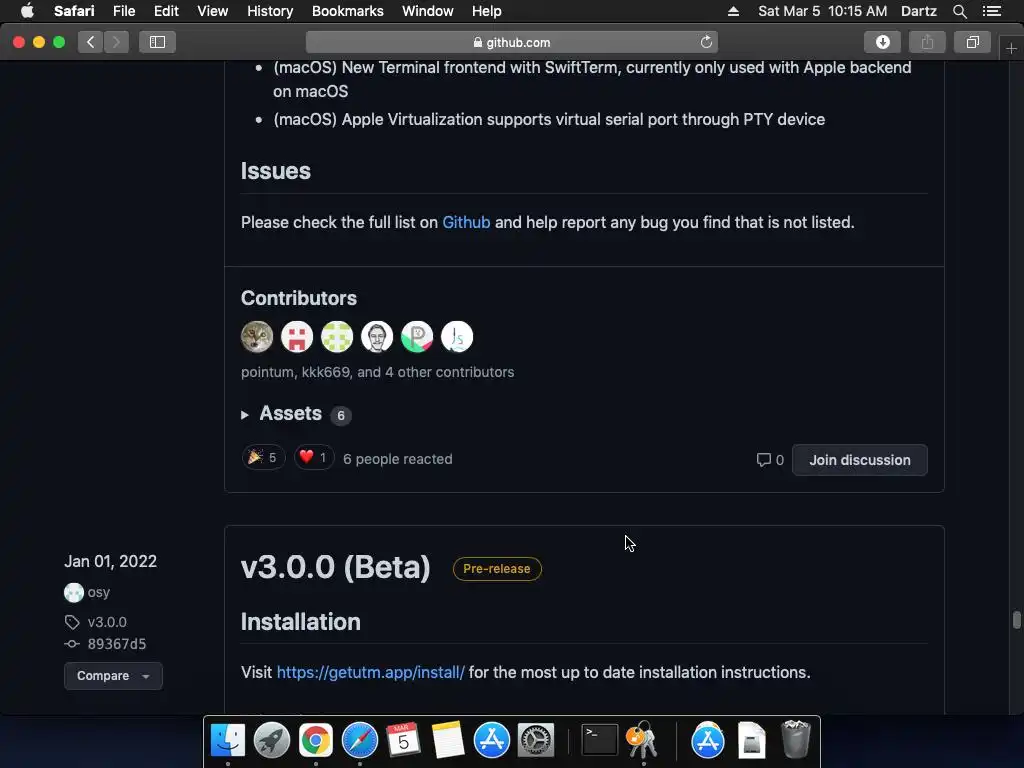Viewport: 1024px width, 768px height.
Task: Click the comment count icon showing 0
Action: (x=770, y=460)
